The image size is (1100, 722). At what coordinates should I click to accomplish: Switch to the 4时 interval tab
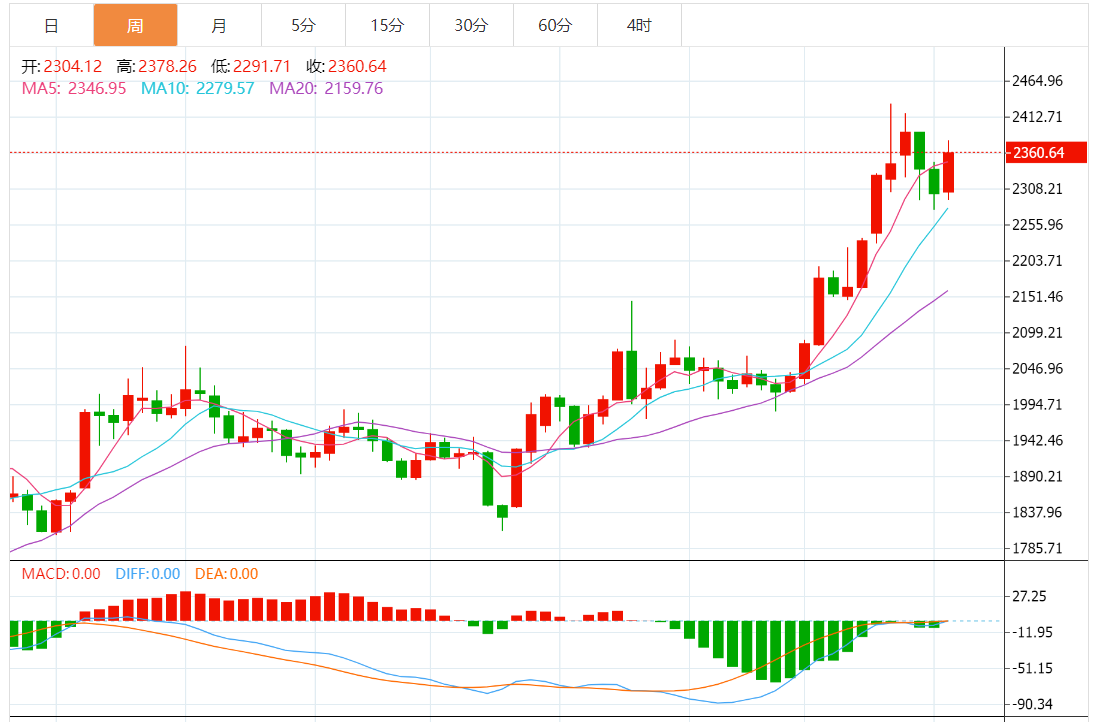click(x=640, y=25)
